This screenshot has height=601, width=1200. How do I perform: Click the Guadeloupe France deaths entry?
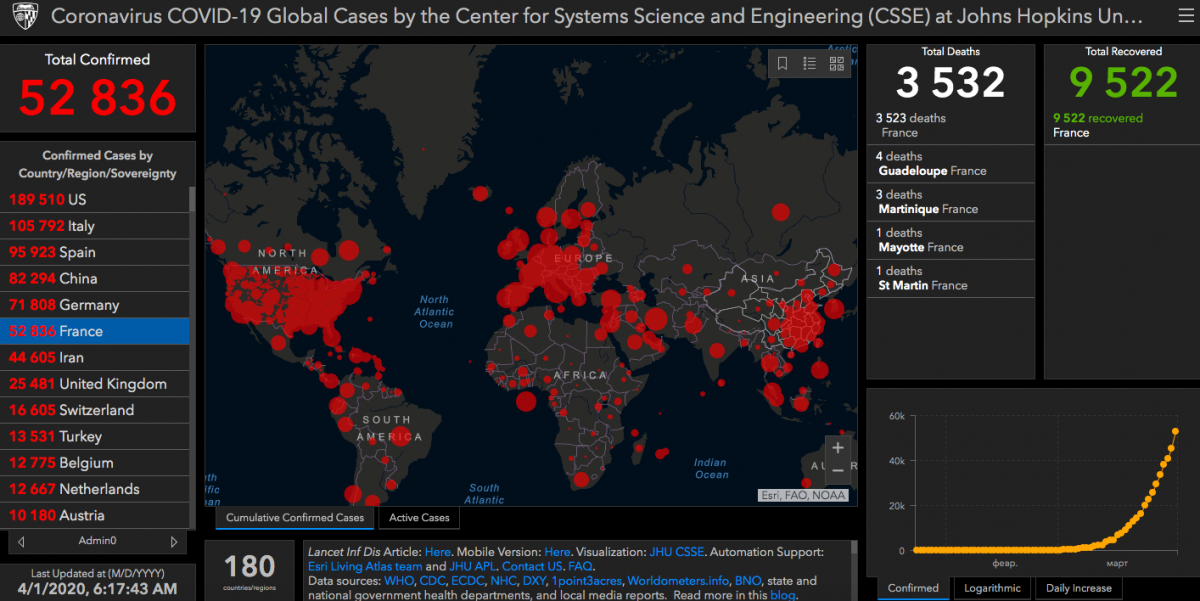[950, 164]
